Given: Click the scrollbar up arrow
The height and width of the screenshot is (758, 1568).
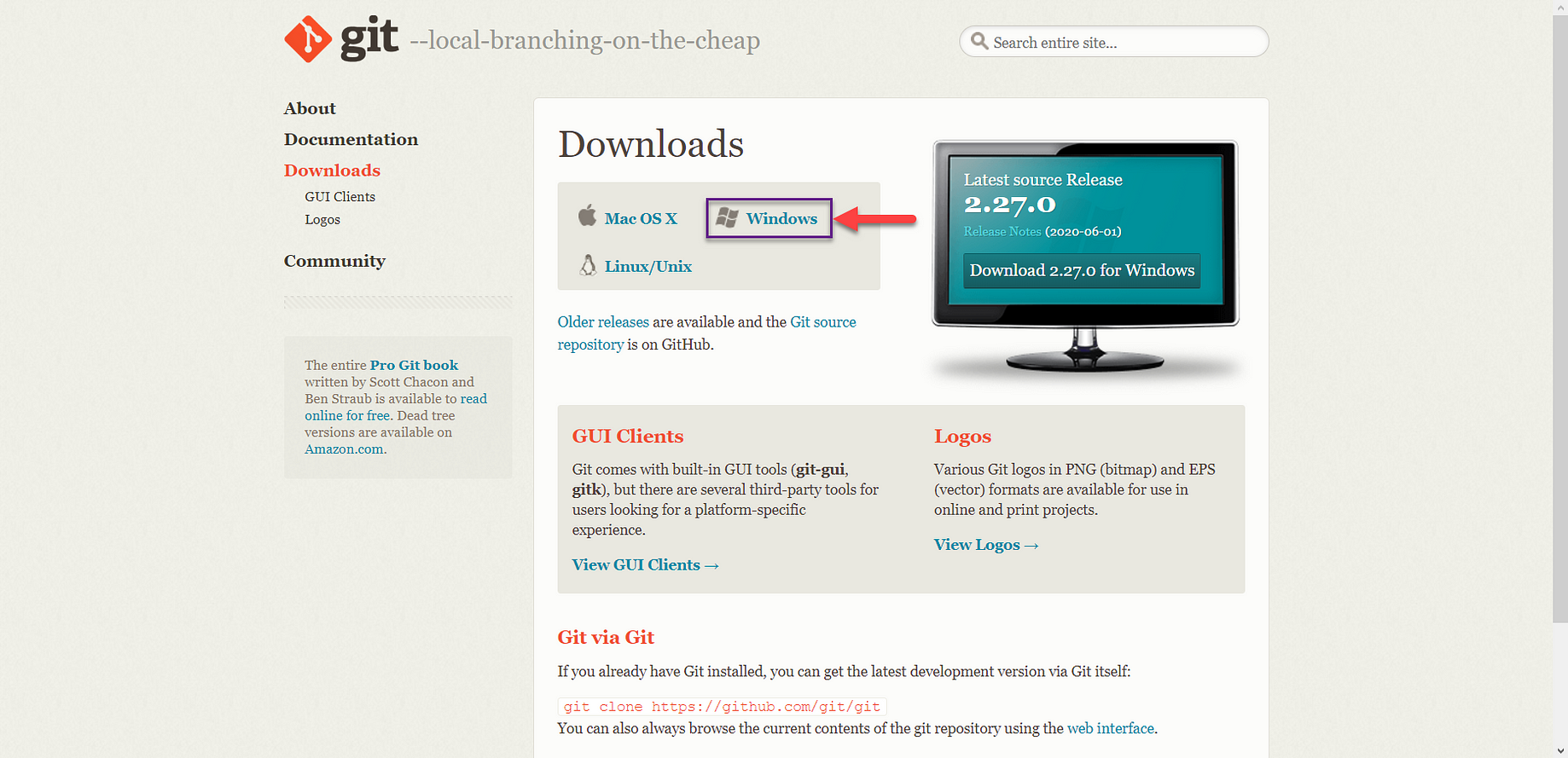Looking at the screenshot, I should (x=1560, y=7).
